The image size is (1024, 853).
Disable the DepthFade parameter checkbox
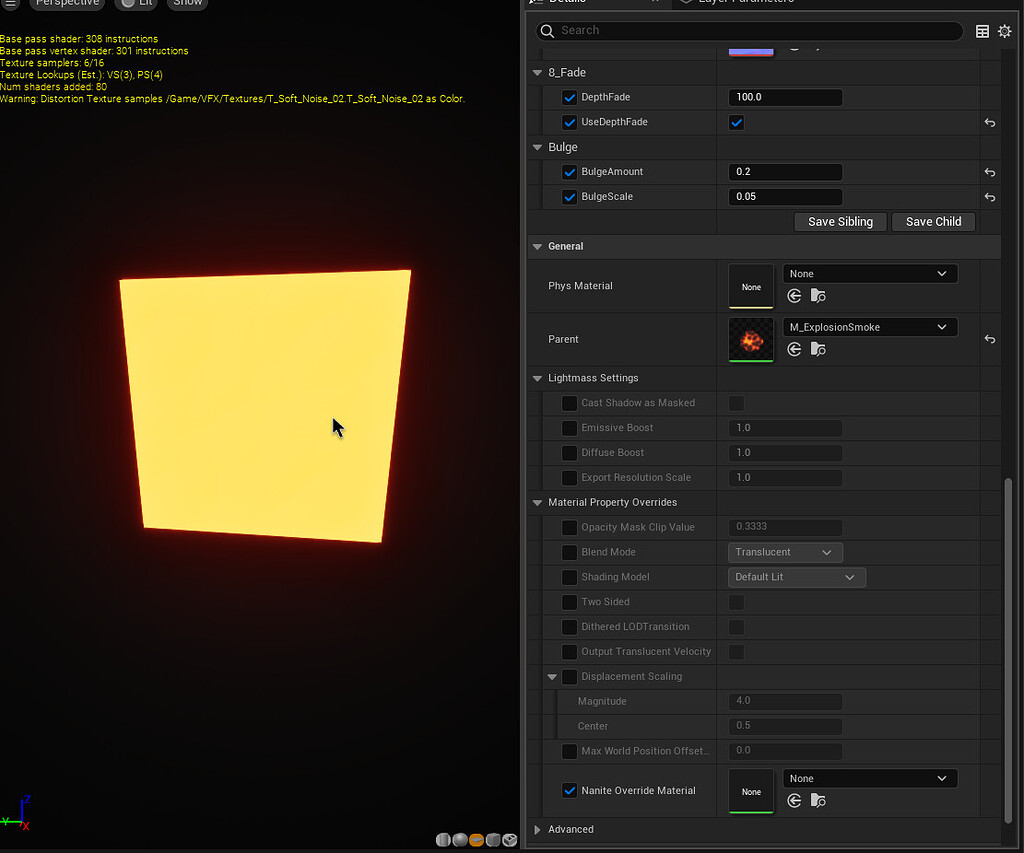569,97
